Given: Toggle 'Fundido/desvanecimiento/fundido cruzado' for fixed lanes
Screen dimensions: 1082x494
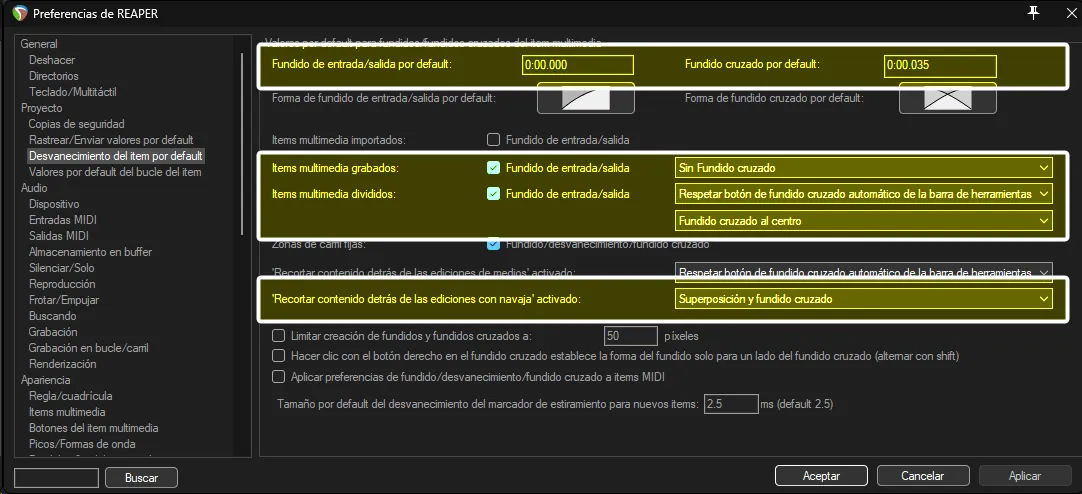Looking at the screenshot, I should (493, 244).
